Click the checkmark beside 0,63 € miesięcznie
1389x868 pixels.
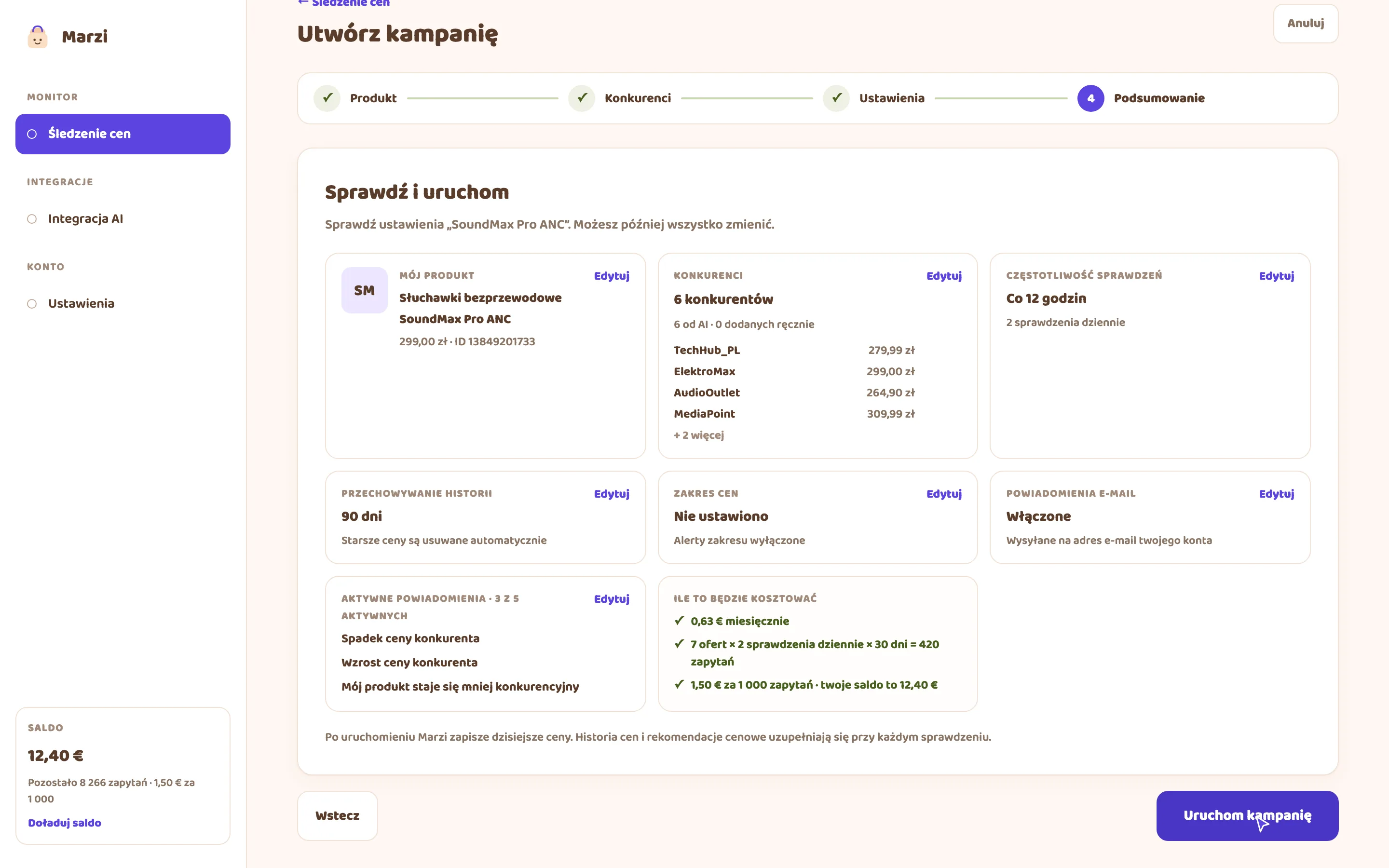tap(679, 621)
